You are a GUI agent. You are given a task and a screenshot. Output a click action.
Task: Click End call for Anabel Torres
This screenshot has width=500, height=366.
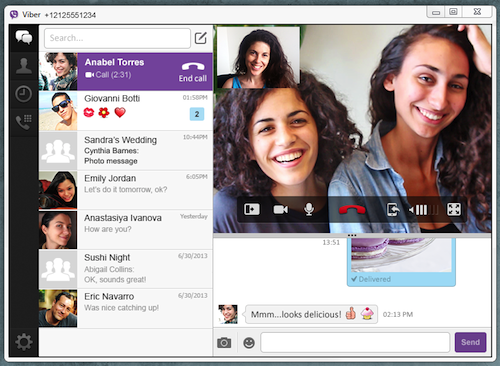pos(193,72)
